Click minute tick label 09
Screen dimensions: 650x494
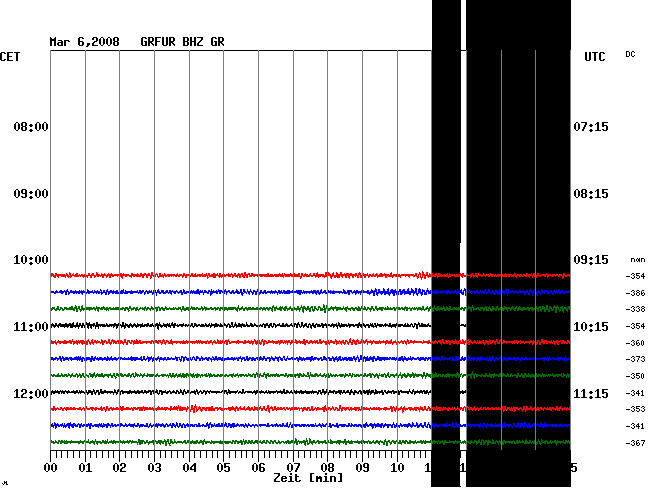pos(362,468)
